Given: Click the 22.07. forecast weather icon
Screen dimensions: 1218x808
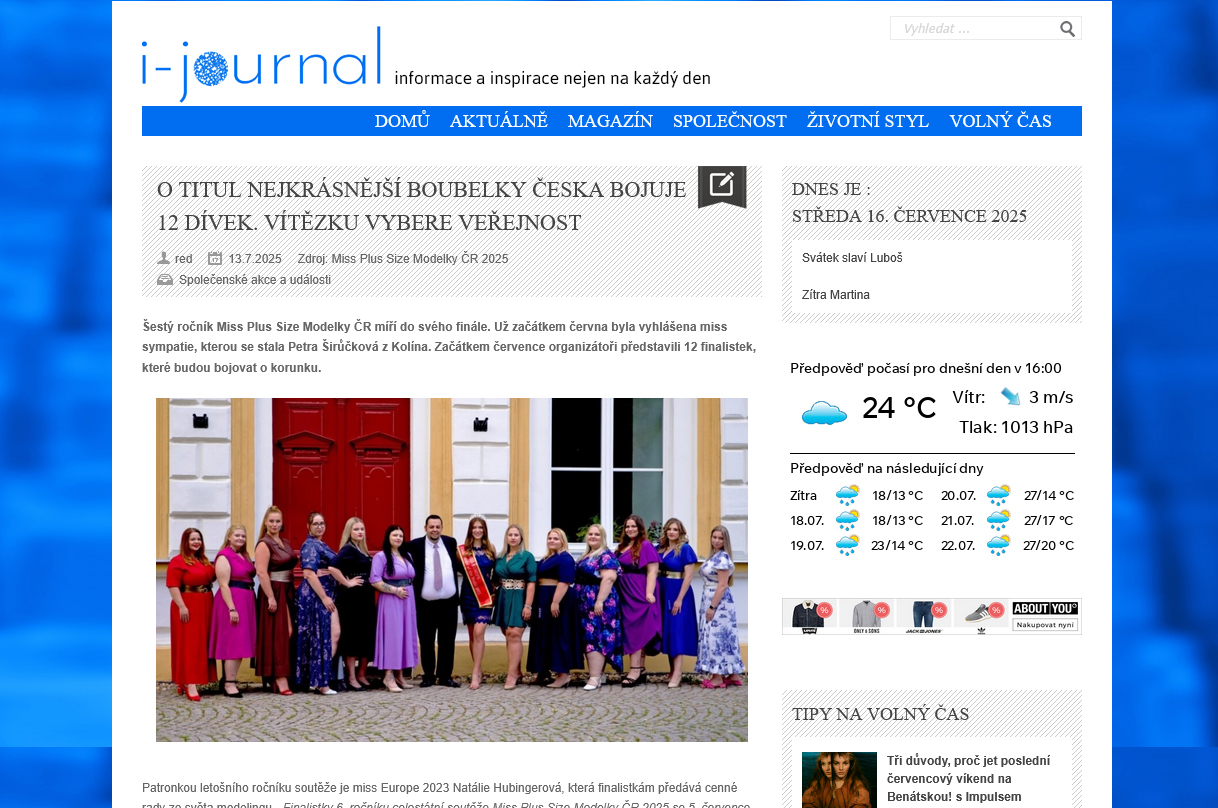Looking at the screenshot, I should (998, 545).
